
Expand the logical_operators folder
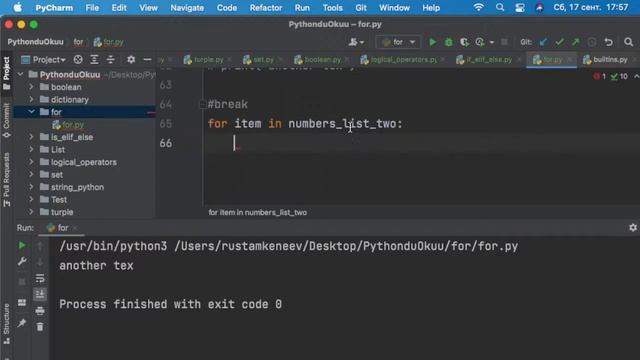(x=31, y=162)
